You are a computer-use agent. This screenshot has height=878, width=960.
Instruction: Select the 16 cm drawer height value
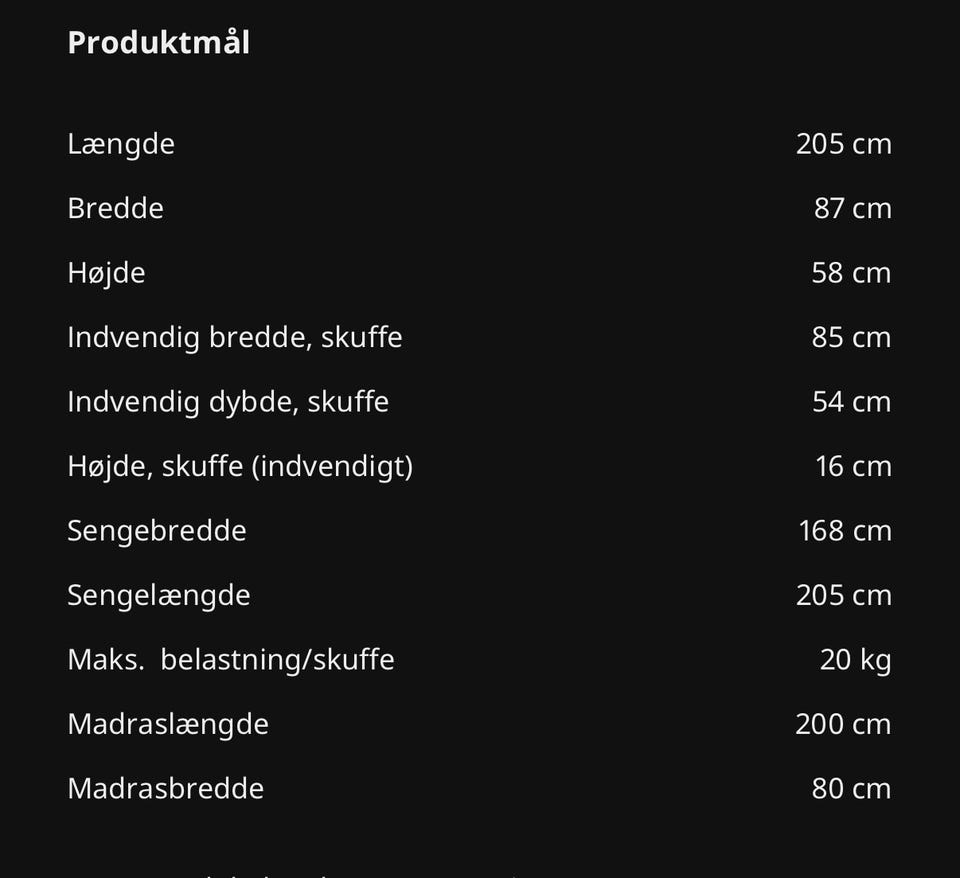[853, 466]
